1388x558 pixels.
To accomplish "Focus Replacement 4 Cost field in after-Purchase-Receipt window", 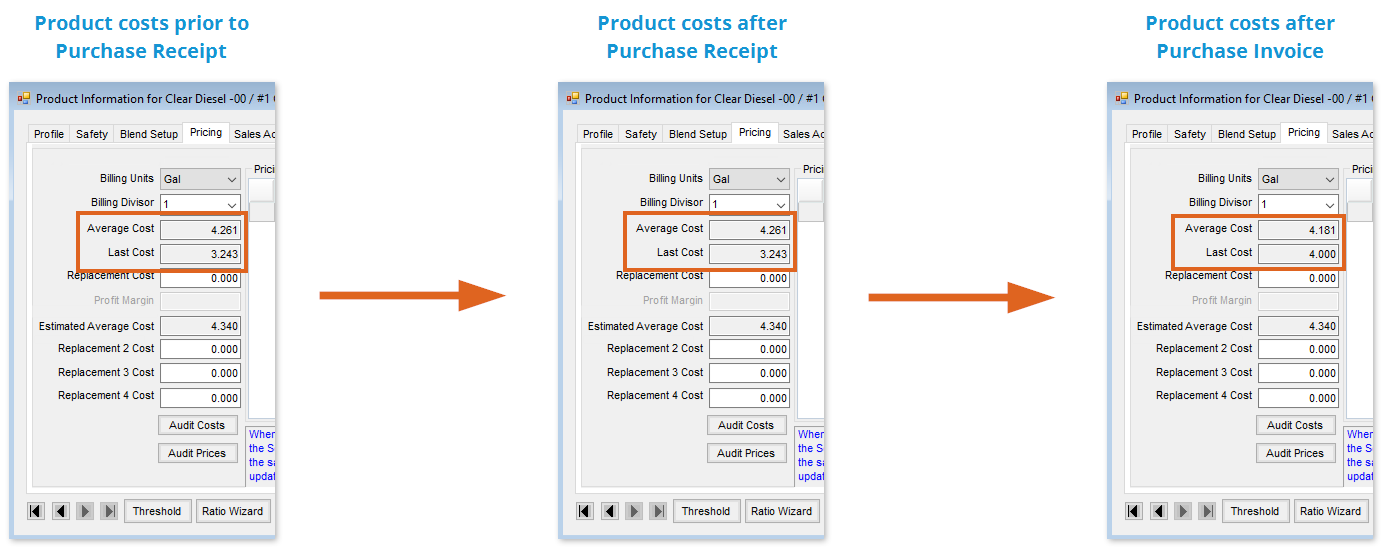I will click(x=749, y=397).
